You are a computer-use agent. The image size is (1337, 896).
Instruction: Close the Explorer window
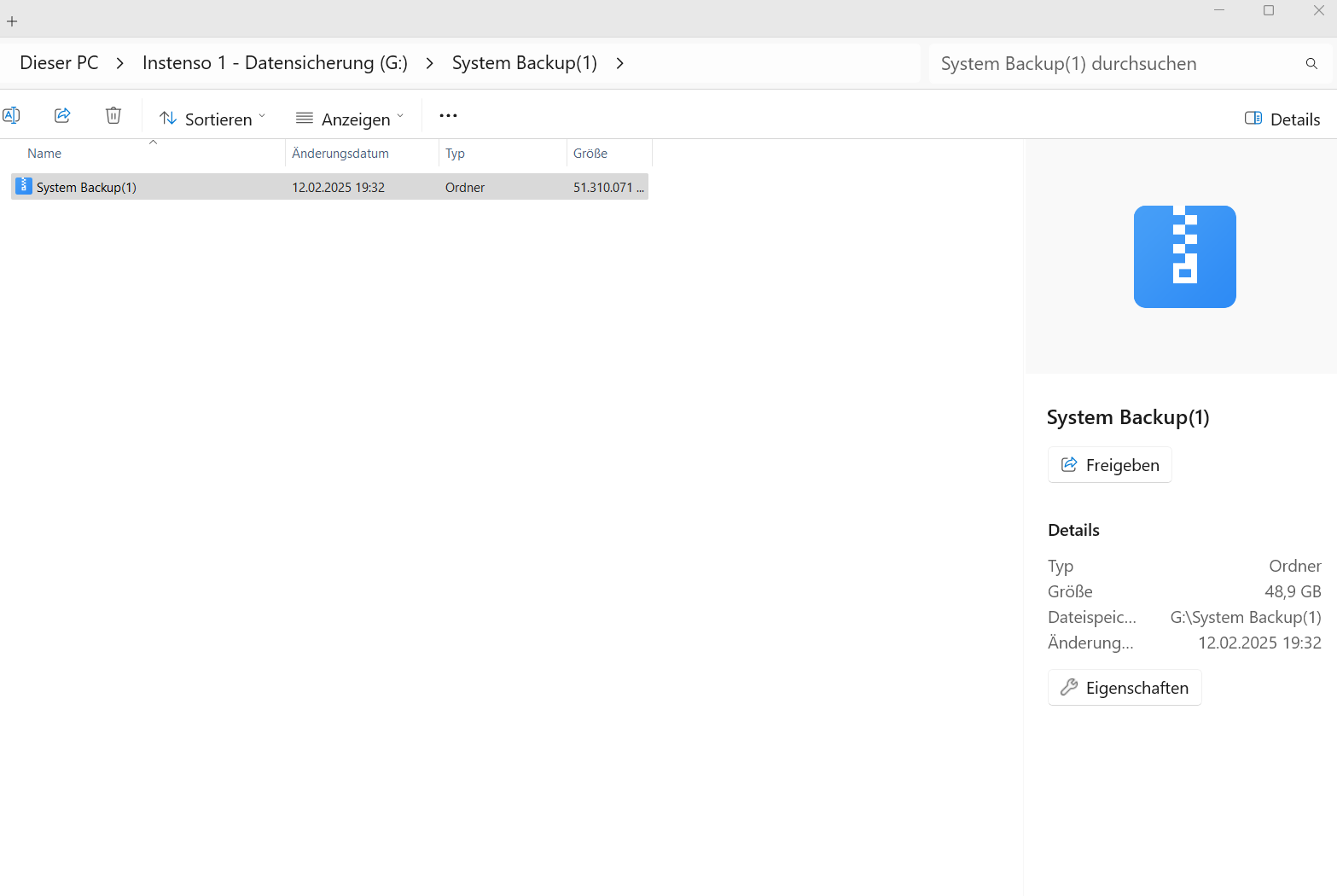click(1318, 10)
